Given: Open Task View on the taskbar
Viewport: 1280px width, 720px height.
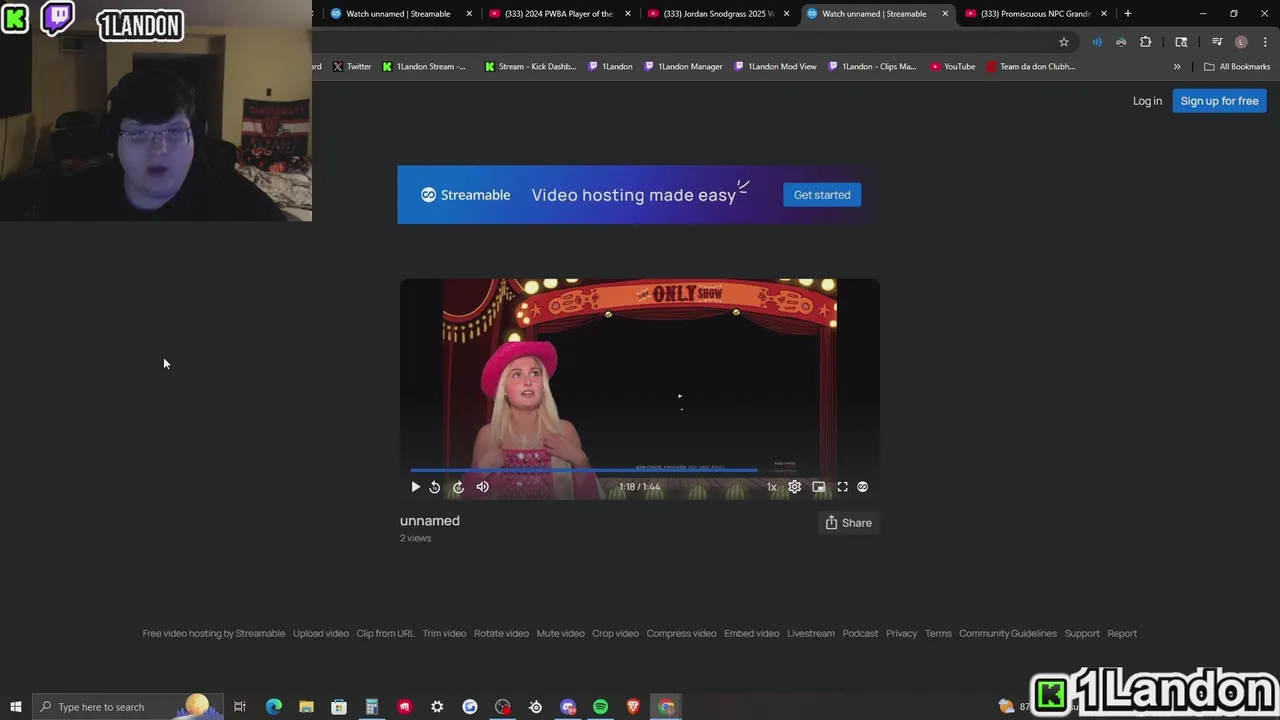Looking at the screenshot, I should pos(240,707).
